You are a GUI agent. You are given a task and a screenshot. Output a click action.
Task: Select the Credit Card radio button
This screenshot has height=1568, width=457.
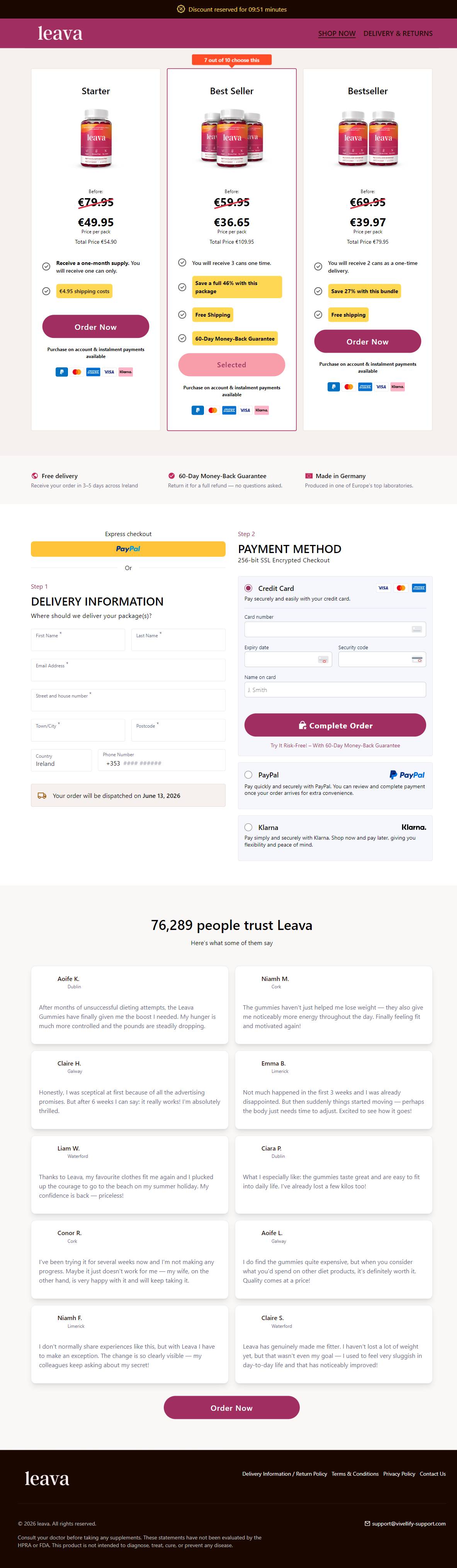click(248, 588)
